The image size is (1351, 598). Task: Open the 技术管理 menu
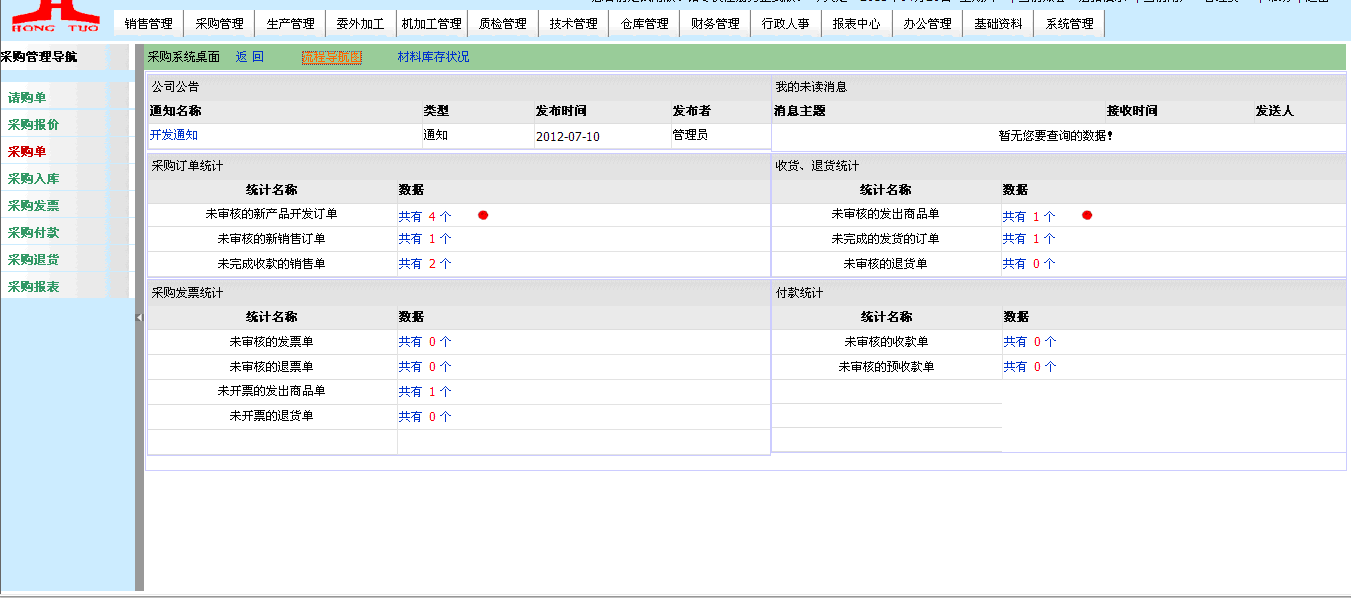(x=574, y=24)
